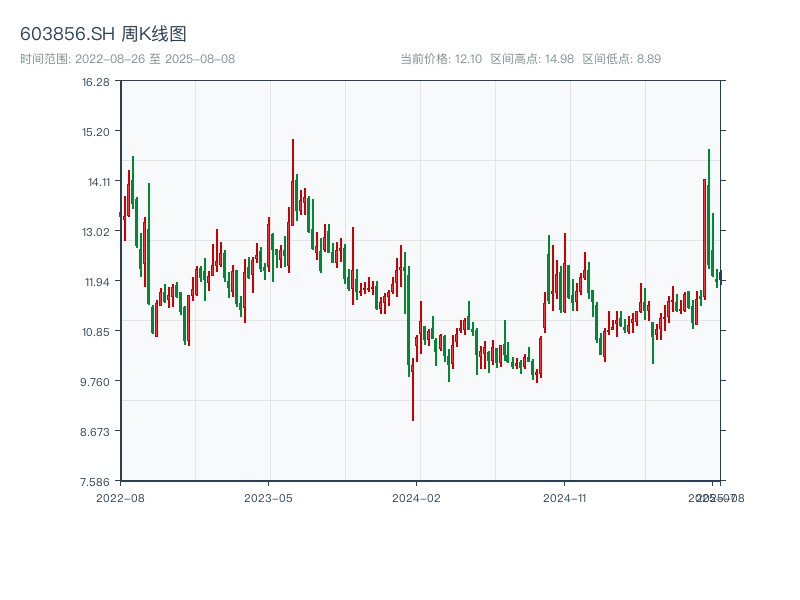The width and height of the screenshot is (800, 600).
Task: Click the 8.673 y-axis label
Action: [94, 432]
